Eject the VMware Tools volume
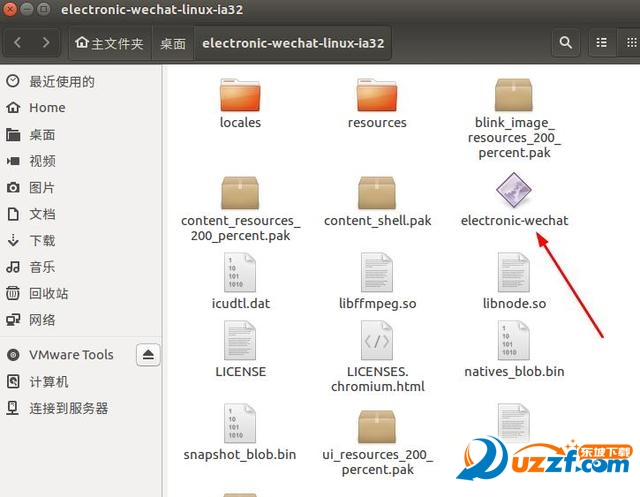 pyautogui.click(x=148, y=355)
